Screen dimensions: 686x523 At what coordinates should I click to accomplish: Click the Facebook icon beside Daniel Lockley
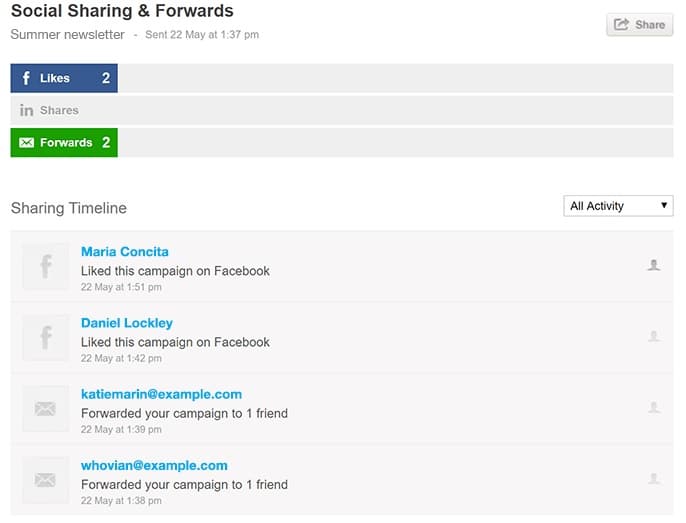(x=46, y=338)
